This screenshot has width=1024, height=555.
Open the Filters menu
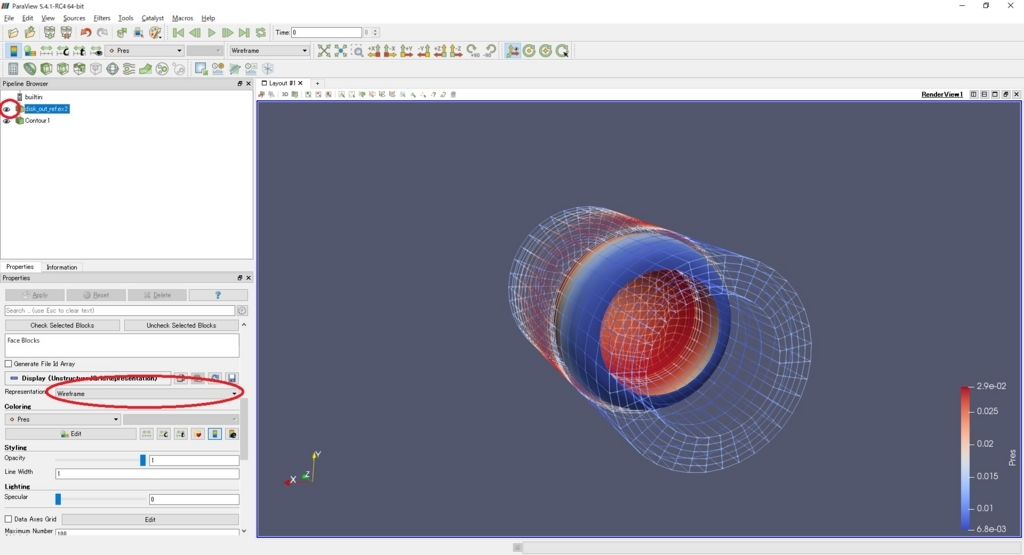[x=102, y=18]
